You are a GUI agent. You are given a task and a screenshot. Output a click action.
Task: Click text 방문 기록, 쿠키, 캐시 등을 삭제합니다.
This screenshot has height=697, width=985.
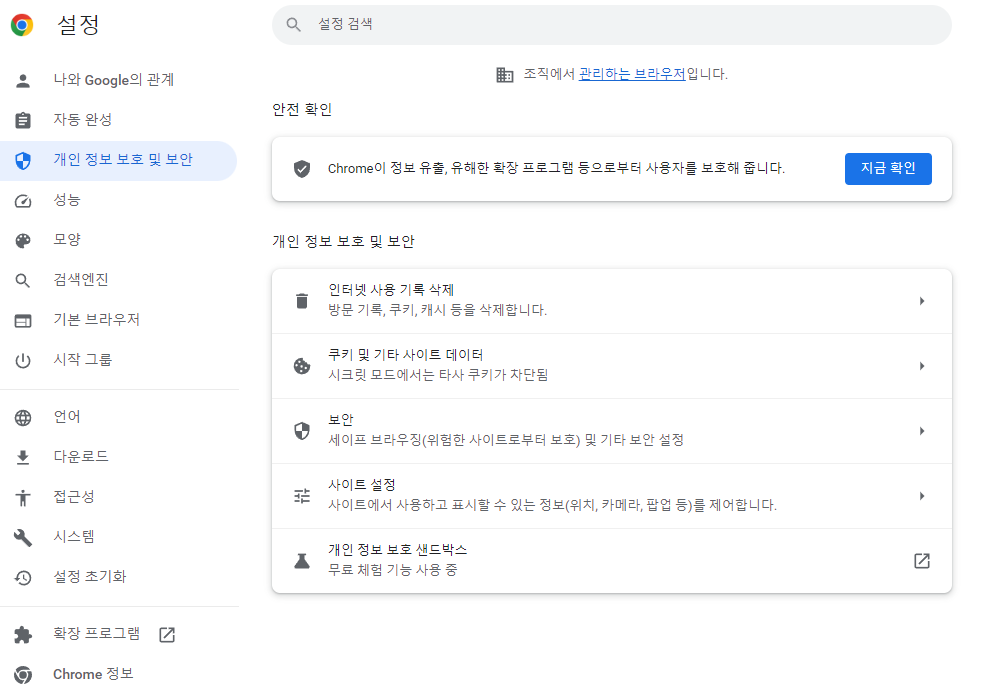point(438,310)
